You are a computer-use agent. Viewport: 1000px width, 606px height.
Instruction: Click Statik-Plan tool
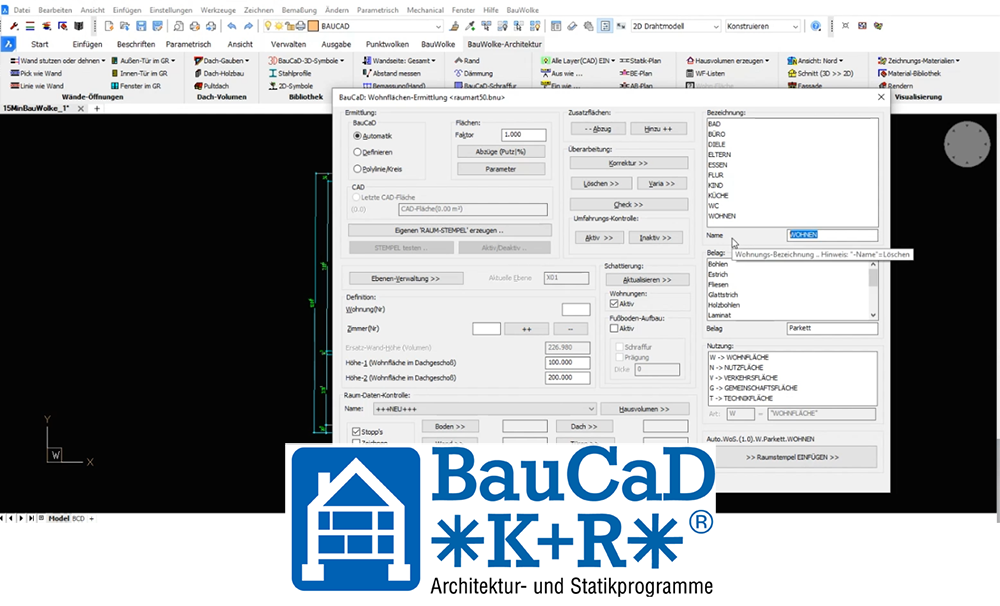(x=640, y=61)
